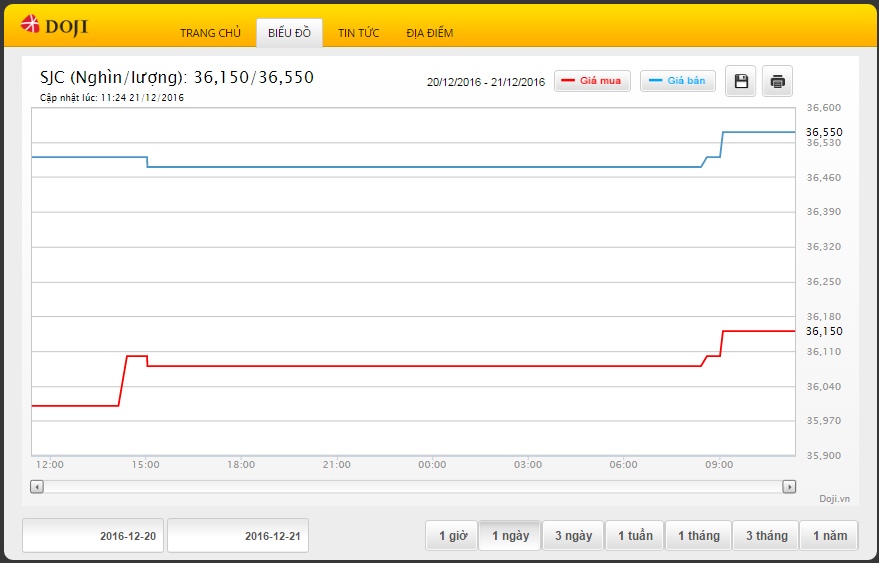Click the 12:00 time axis label
Screen dimensions: 879x563
(x=50, y=464)
